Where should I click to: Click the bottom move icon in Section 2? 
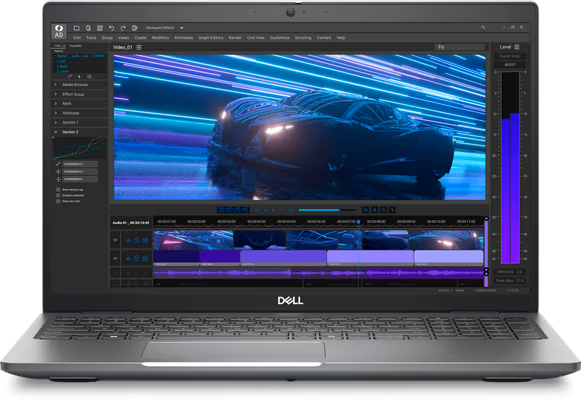coord(58,179)
